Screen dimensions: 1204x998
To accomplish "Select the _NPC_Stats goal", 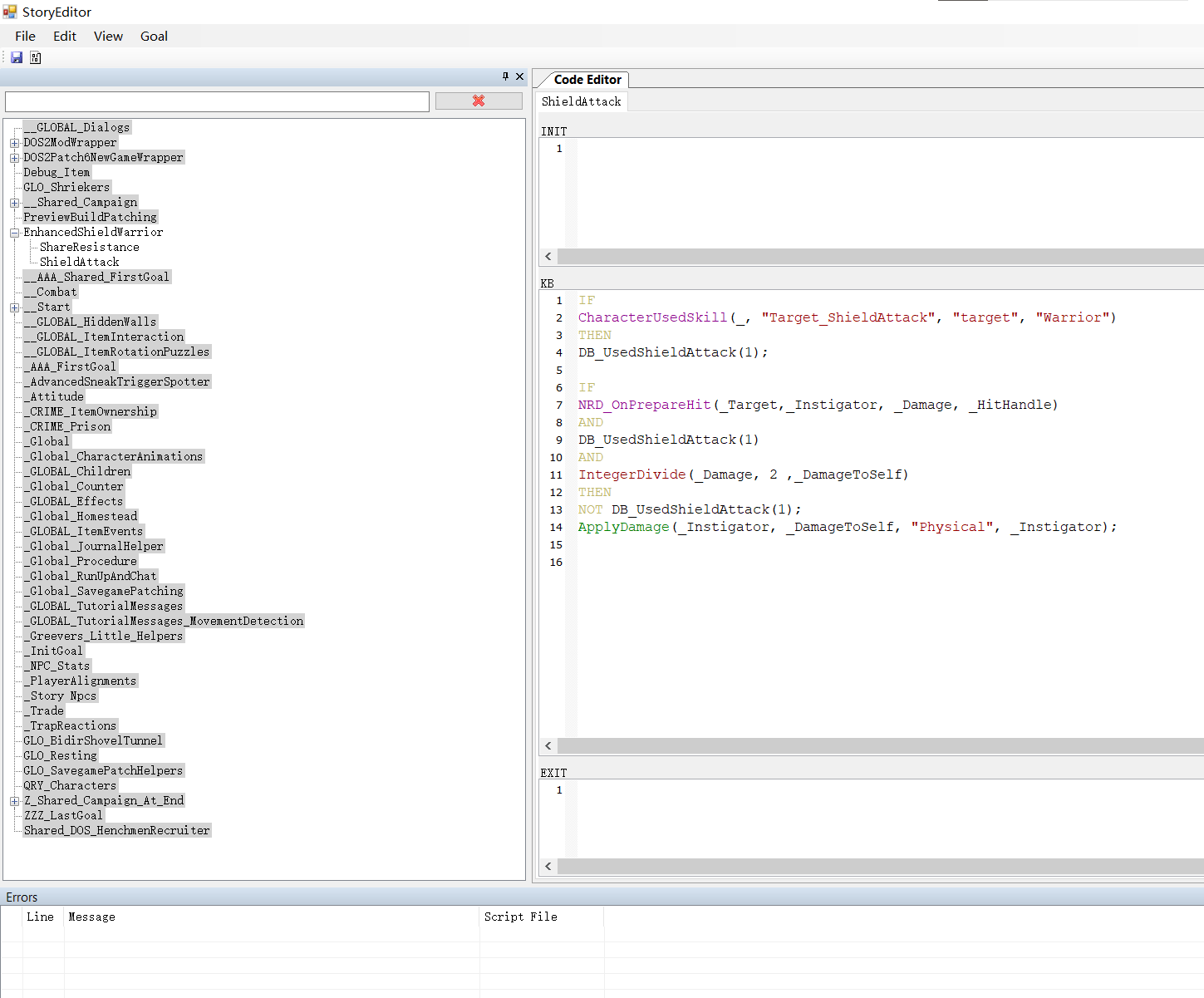I will pyautogui.click(x=57, y=666).
